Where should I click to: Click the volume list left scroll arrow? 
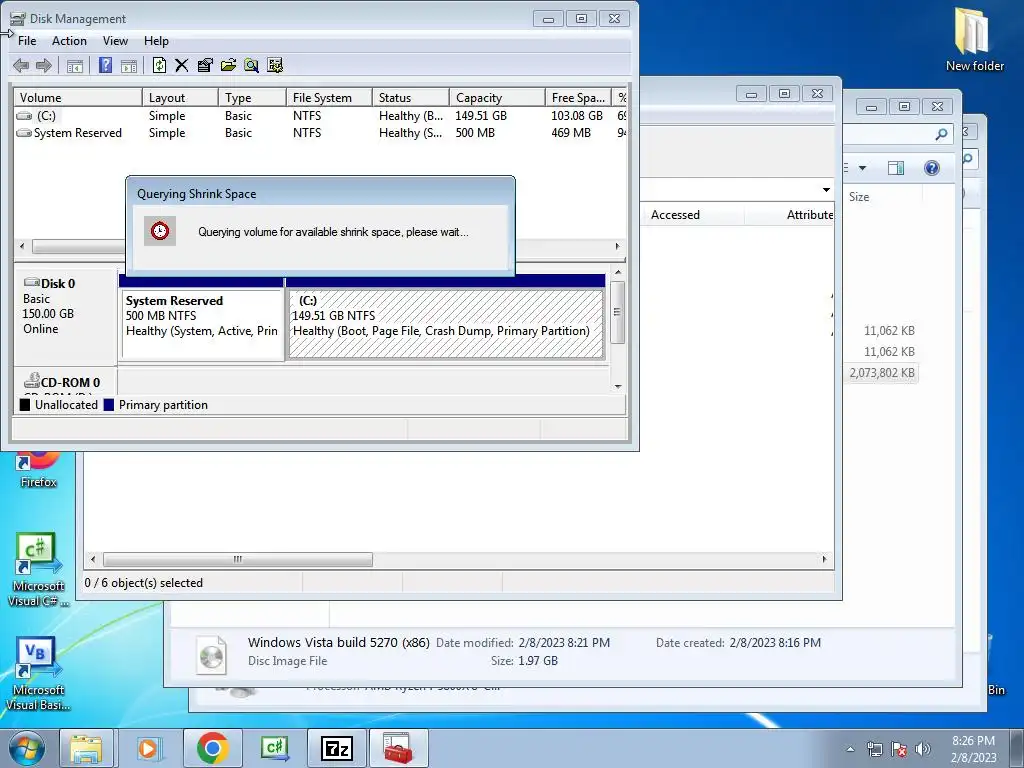pos(23,246)
